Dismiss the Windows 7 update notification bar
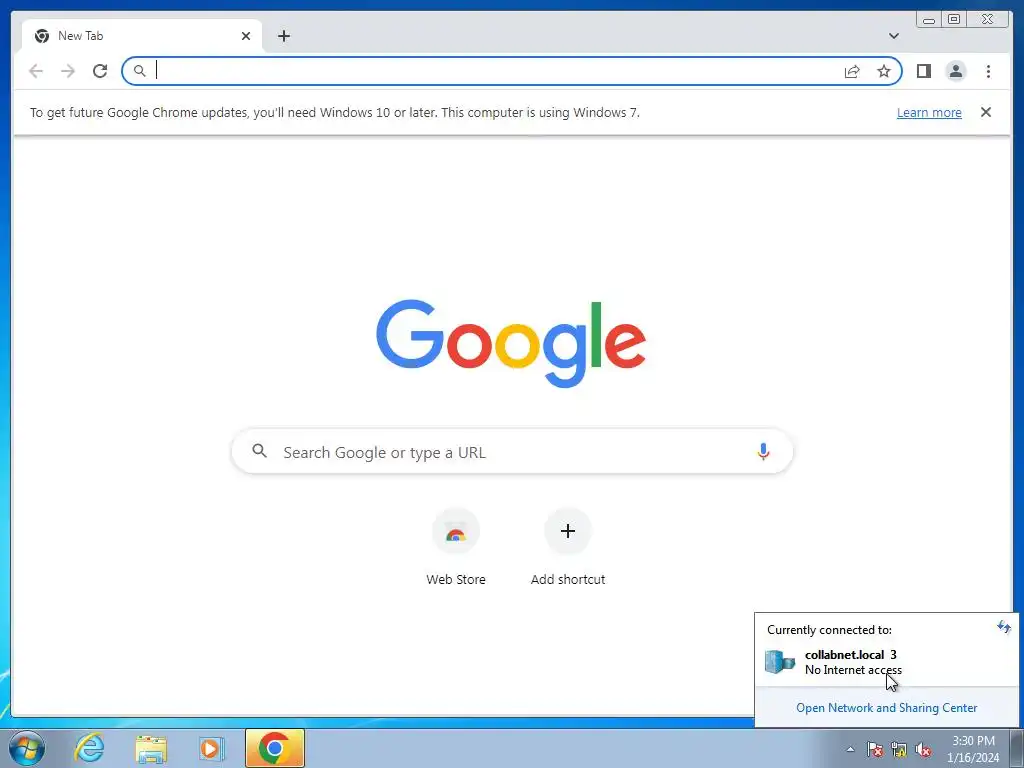Screen dimensions: 1024x768 pos(985,112)
